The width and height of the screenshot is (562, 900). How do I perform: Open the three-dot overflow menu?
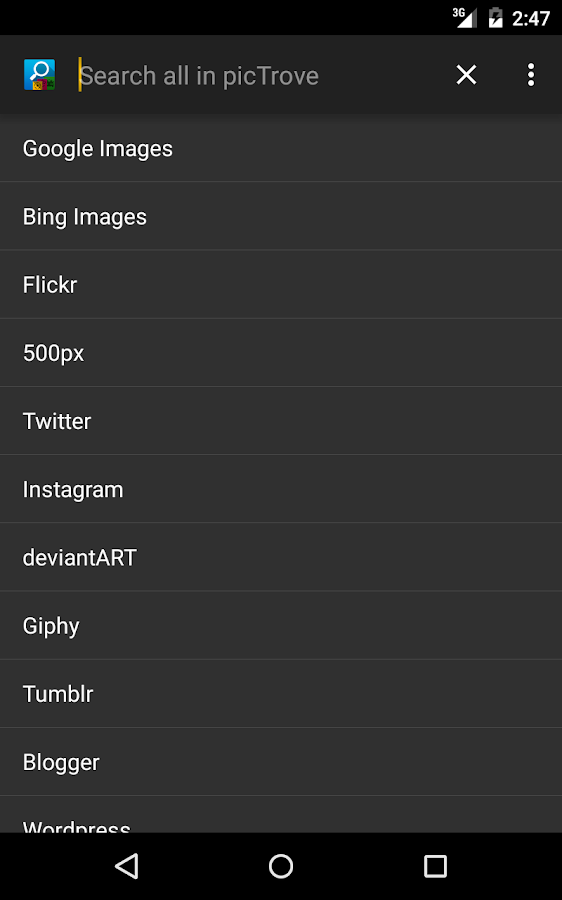coord(531,75)
